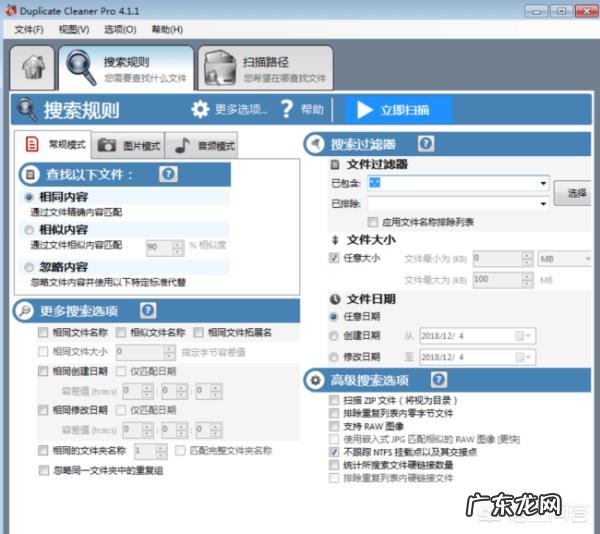Enable 相同文件名称 checkbox
Image resolution: width=600 pixels, height=534 pixels.
tap(43, 332)
